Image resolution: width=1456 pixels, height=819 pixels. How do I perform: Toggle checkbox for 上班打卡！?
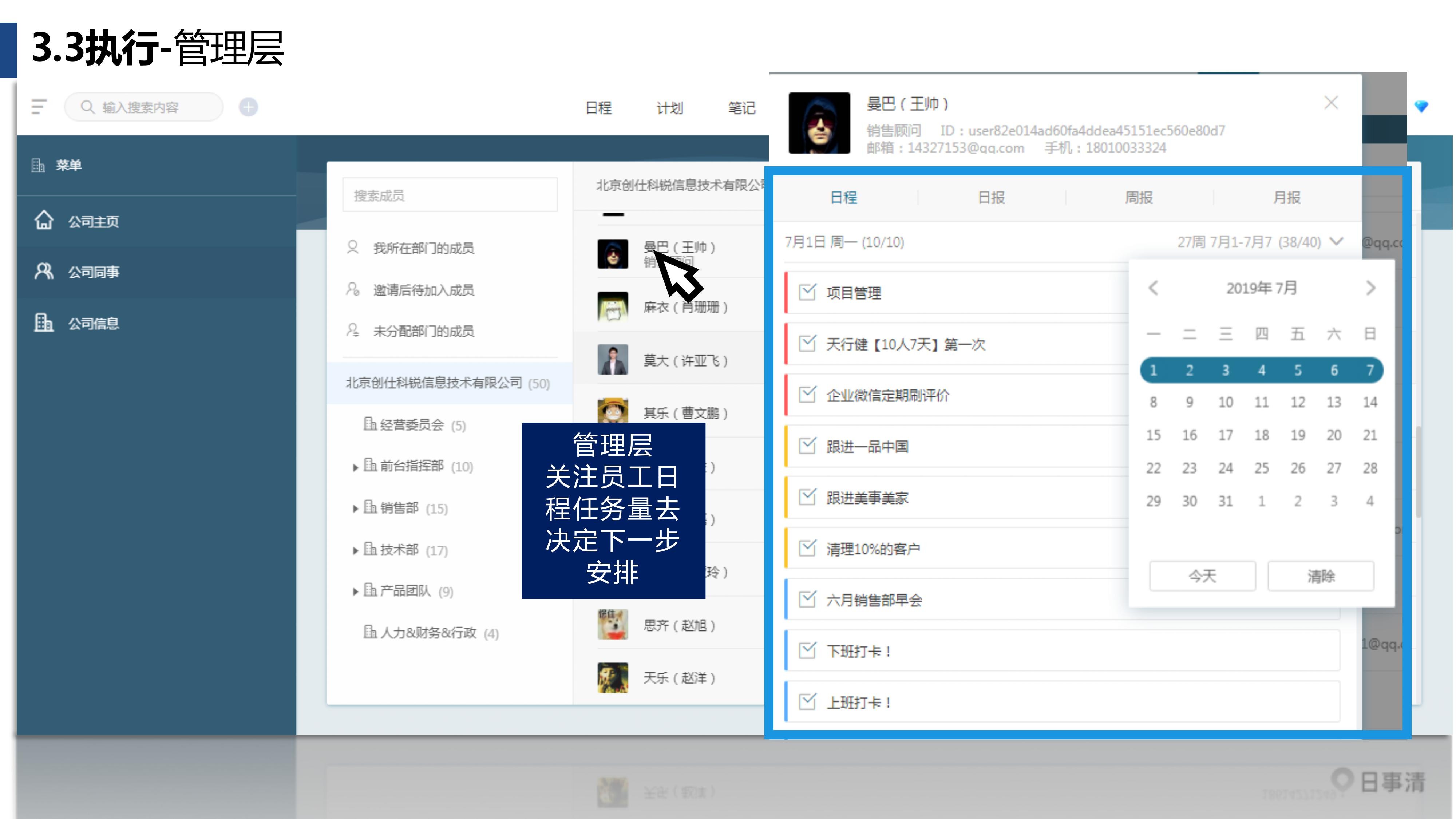pyautogui.click(x=807, y=702)
